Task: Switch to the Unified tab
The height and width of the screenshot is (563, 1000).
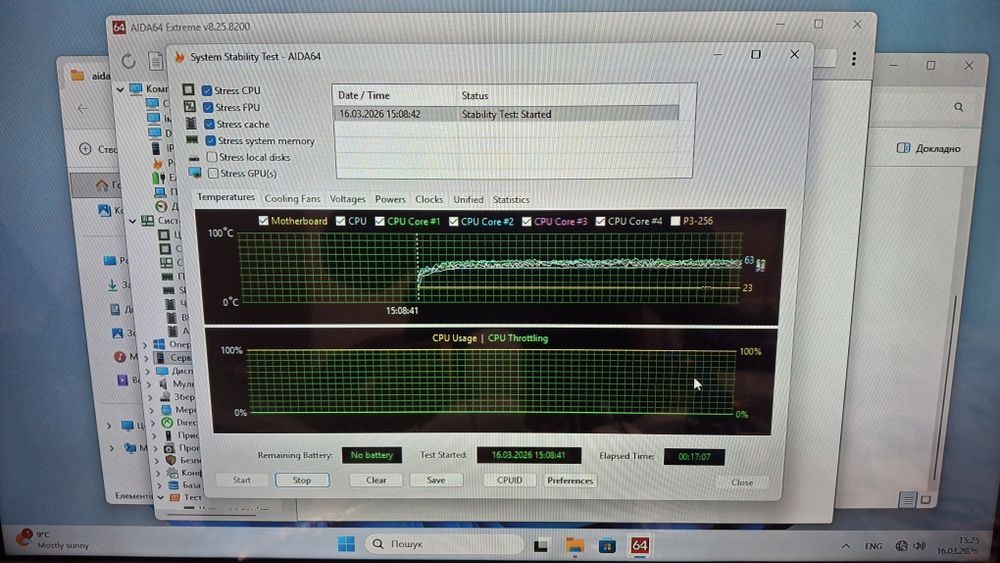Action: pos(468,200)
